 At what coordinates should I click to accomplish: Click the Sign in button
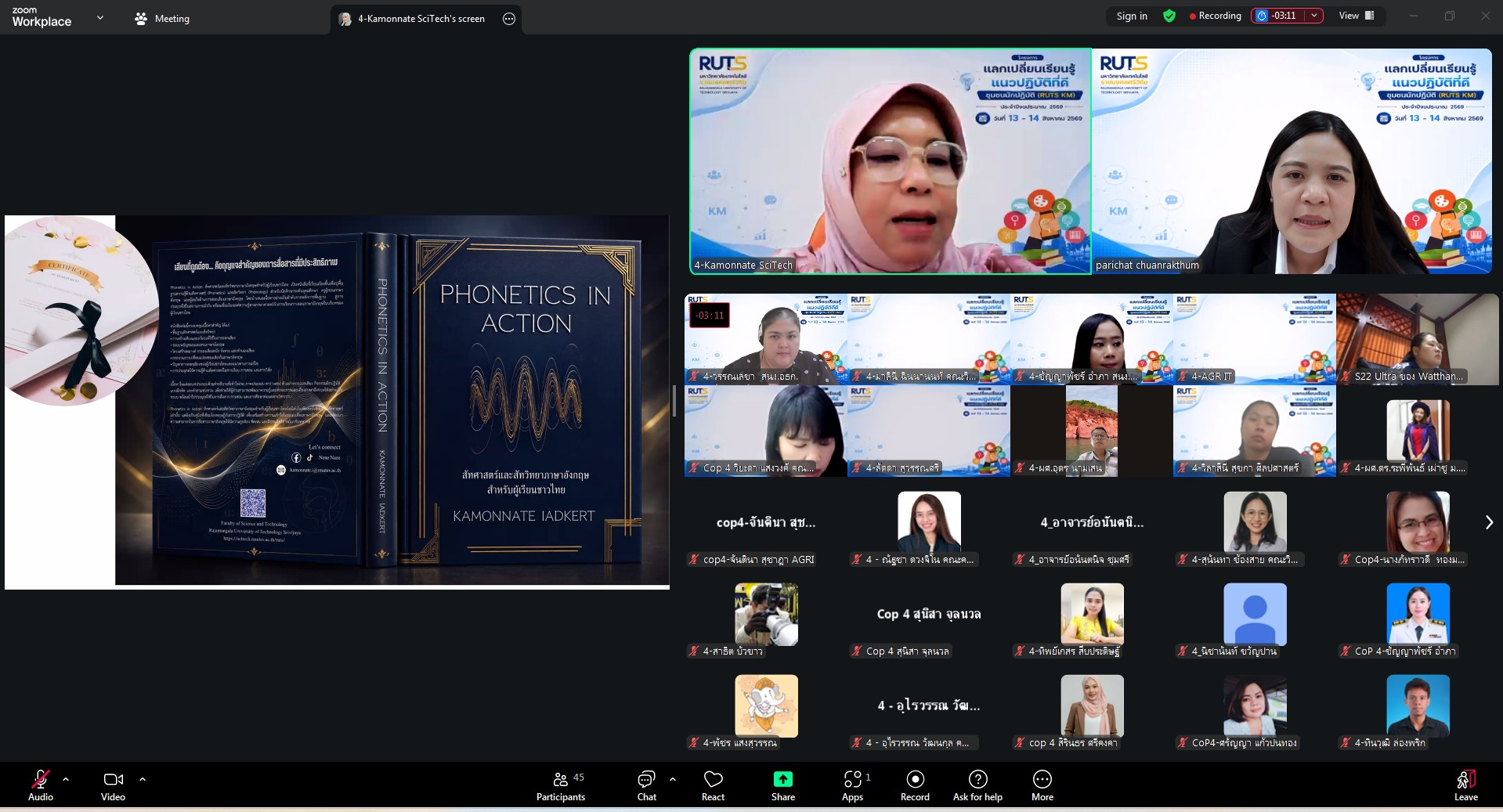point(1132,16)
